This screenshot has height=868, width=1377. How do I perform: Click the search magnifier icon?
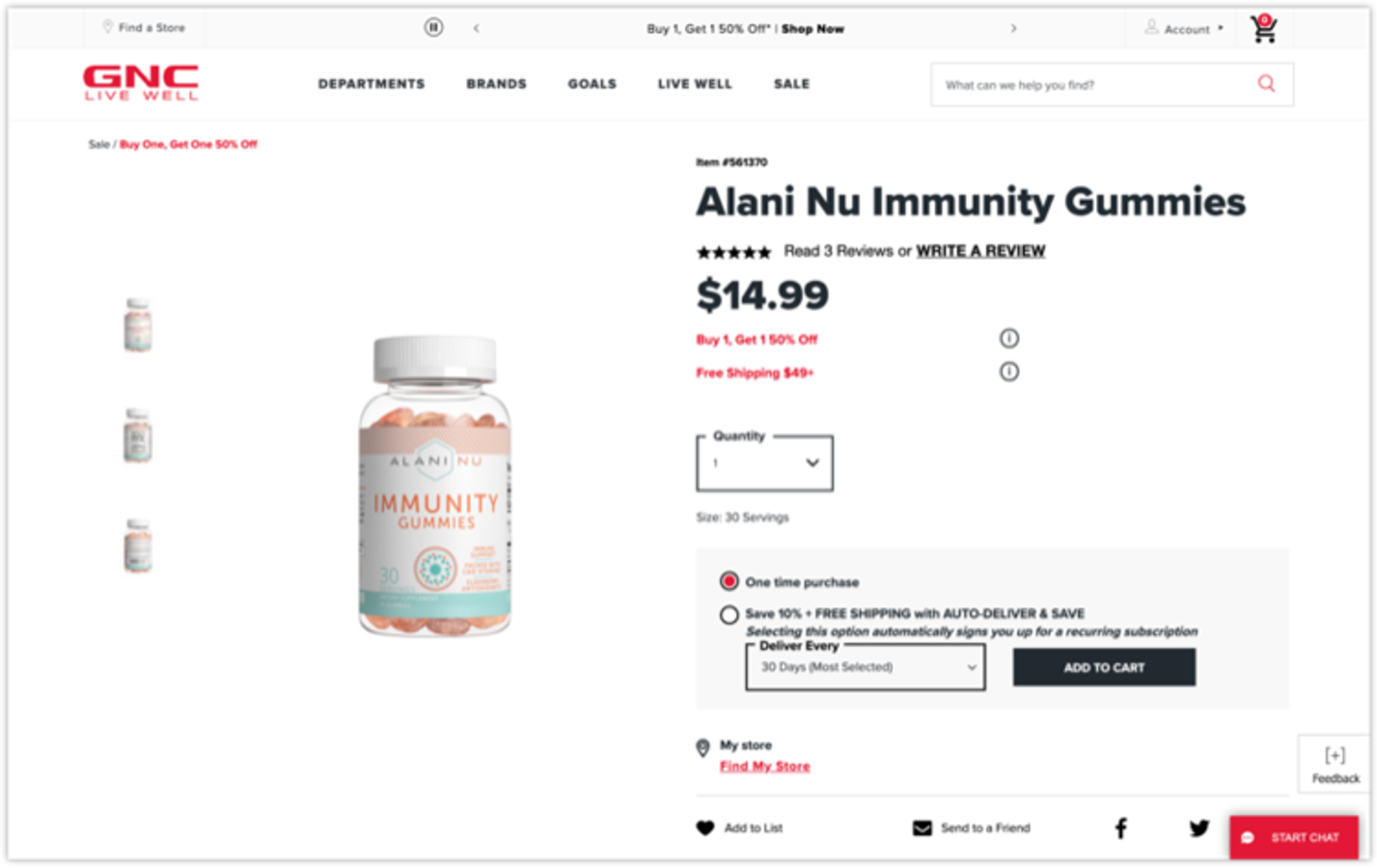(1266, 84)
